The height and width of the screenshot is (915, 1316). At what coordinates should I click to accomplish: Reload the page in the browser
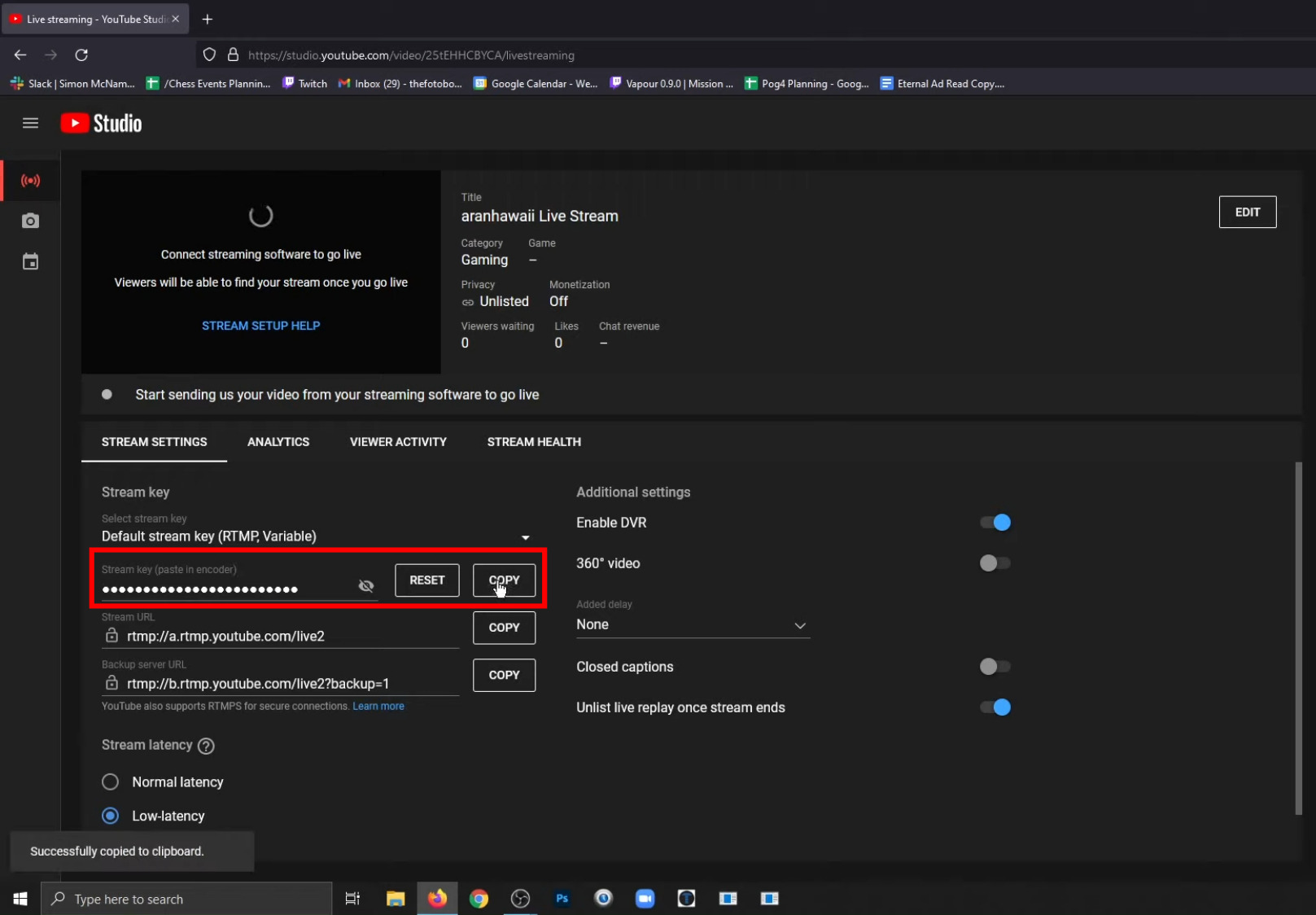click(81, 55)
